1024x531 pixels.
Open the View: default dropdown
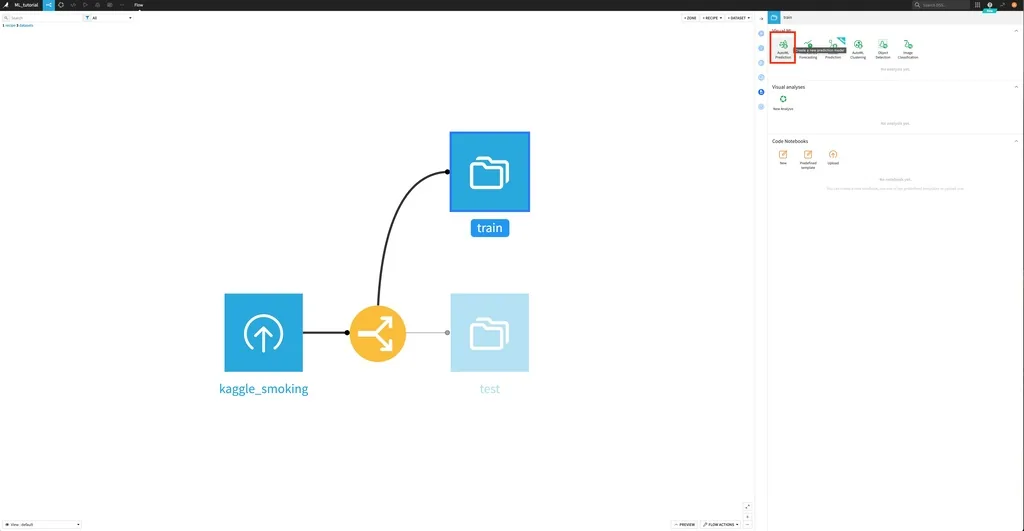pyautogui.click(x=42, y=524)
